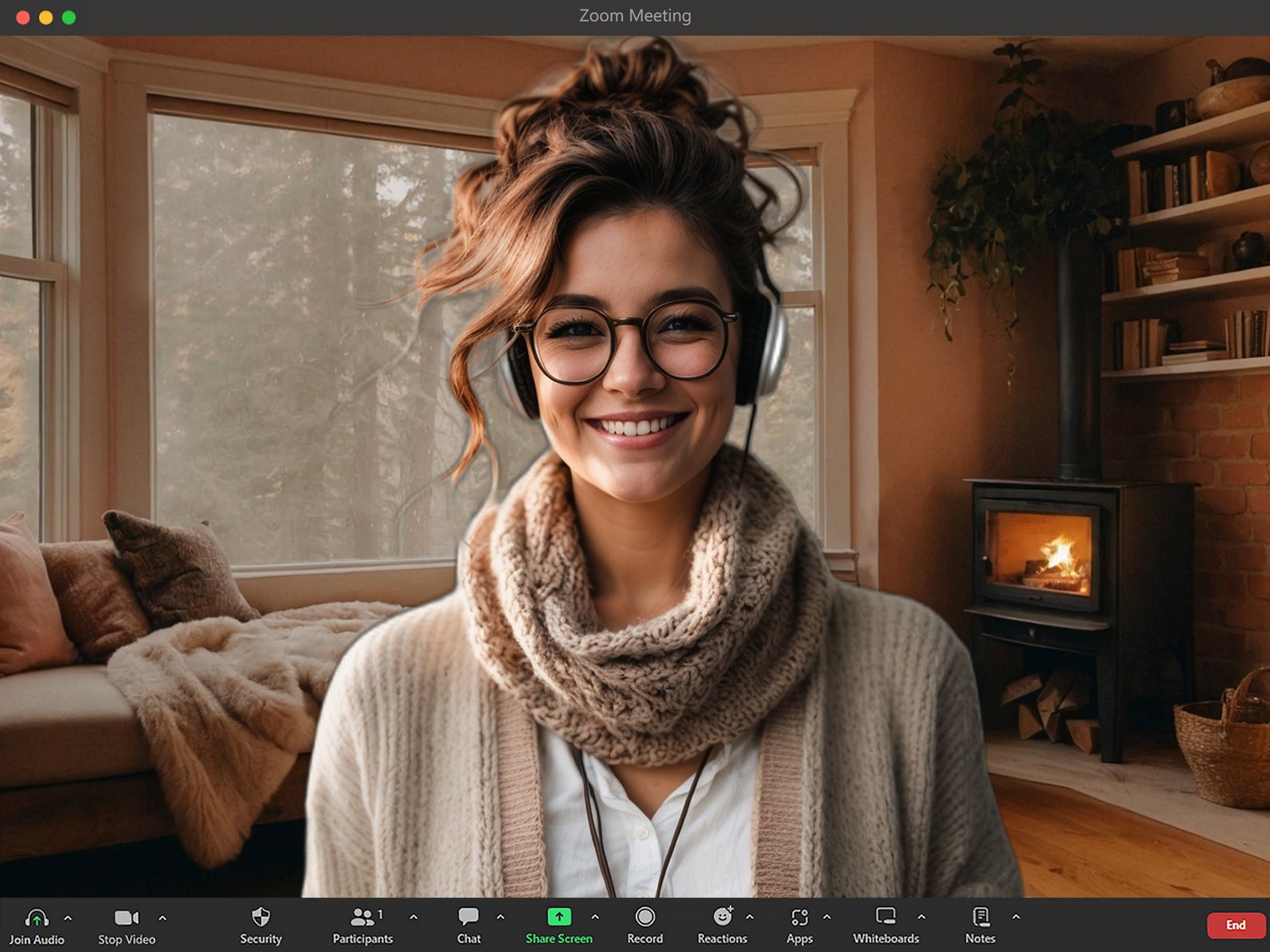
Task: Expand the arrow next to Join Audio
Action: coord(68,918)
